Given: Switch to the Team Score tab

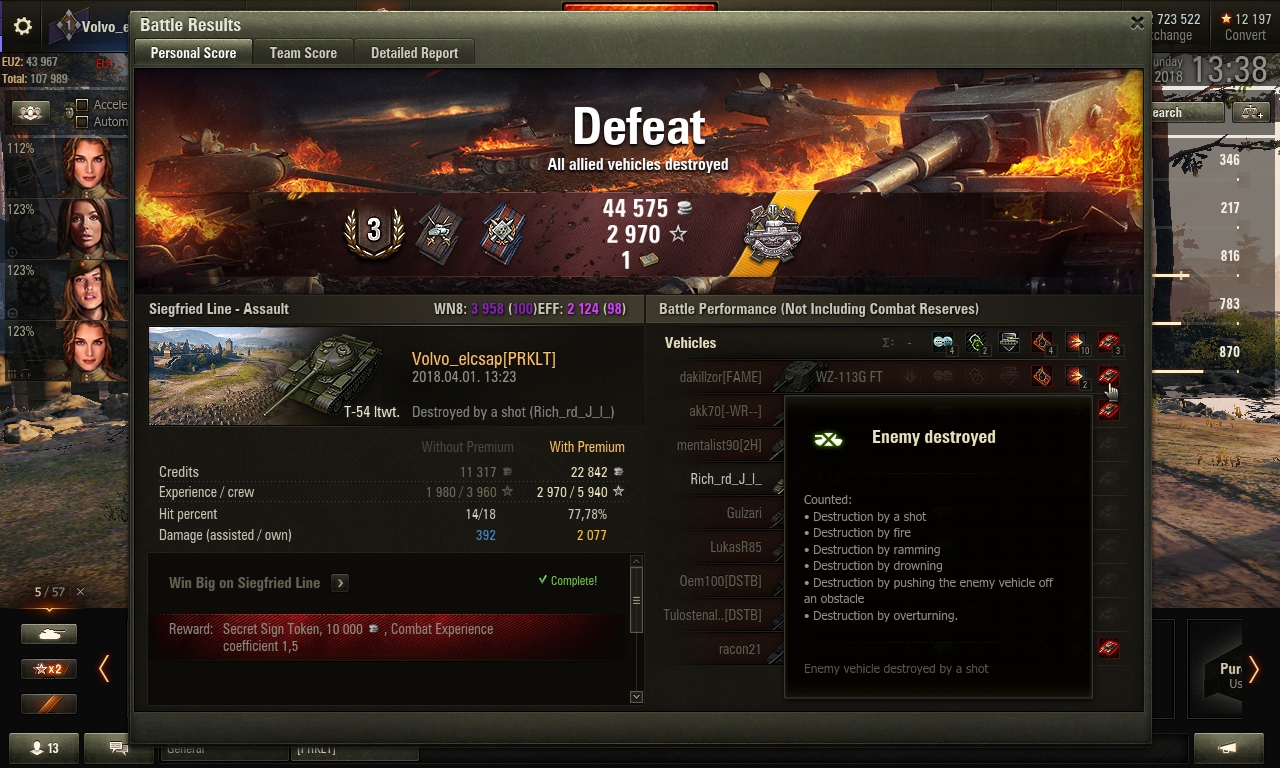Looking at the screenshot, I should point(303,53).
